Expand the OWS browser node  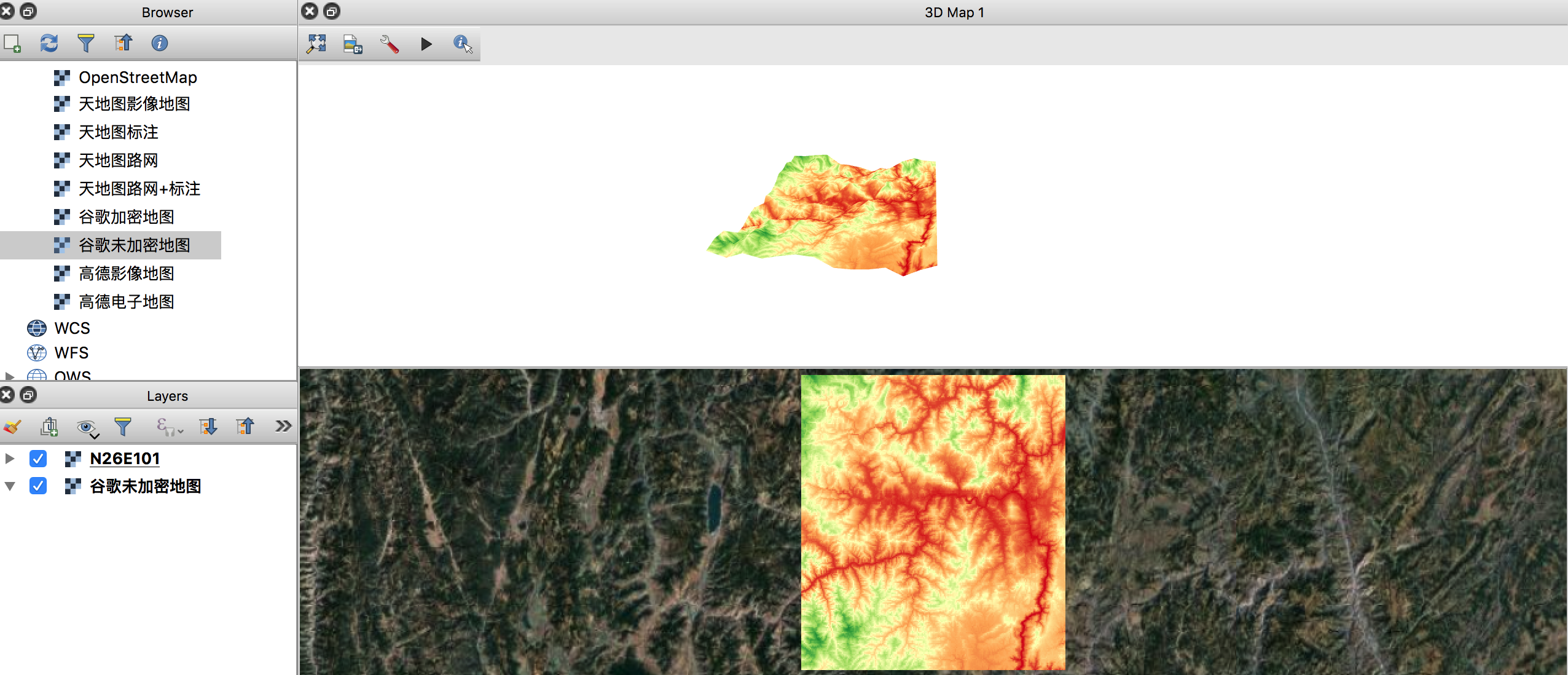click(10, 376)
